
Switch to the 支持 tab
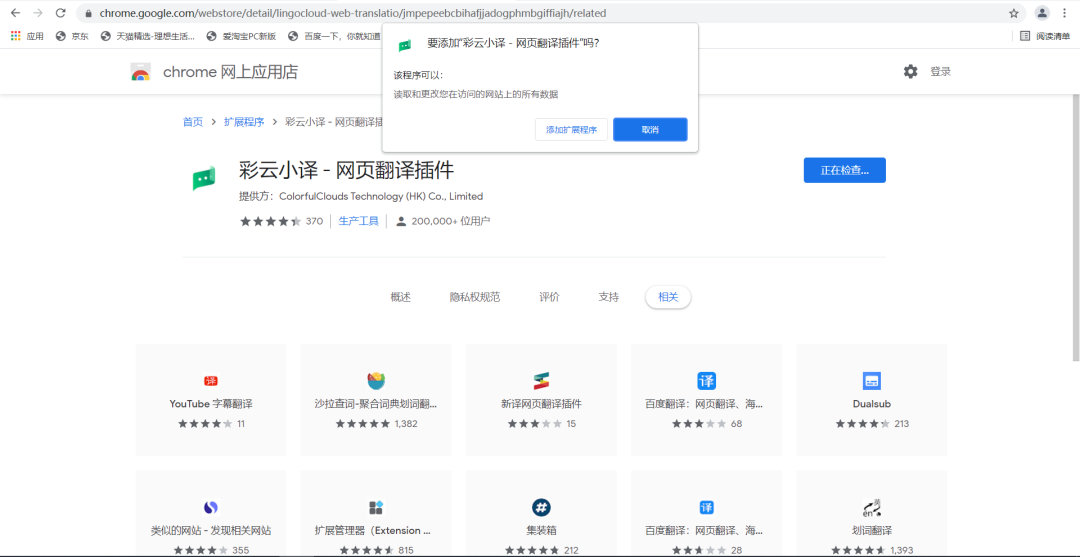[x=608, y=297]
